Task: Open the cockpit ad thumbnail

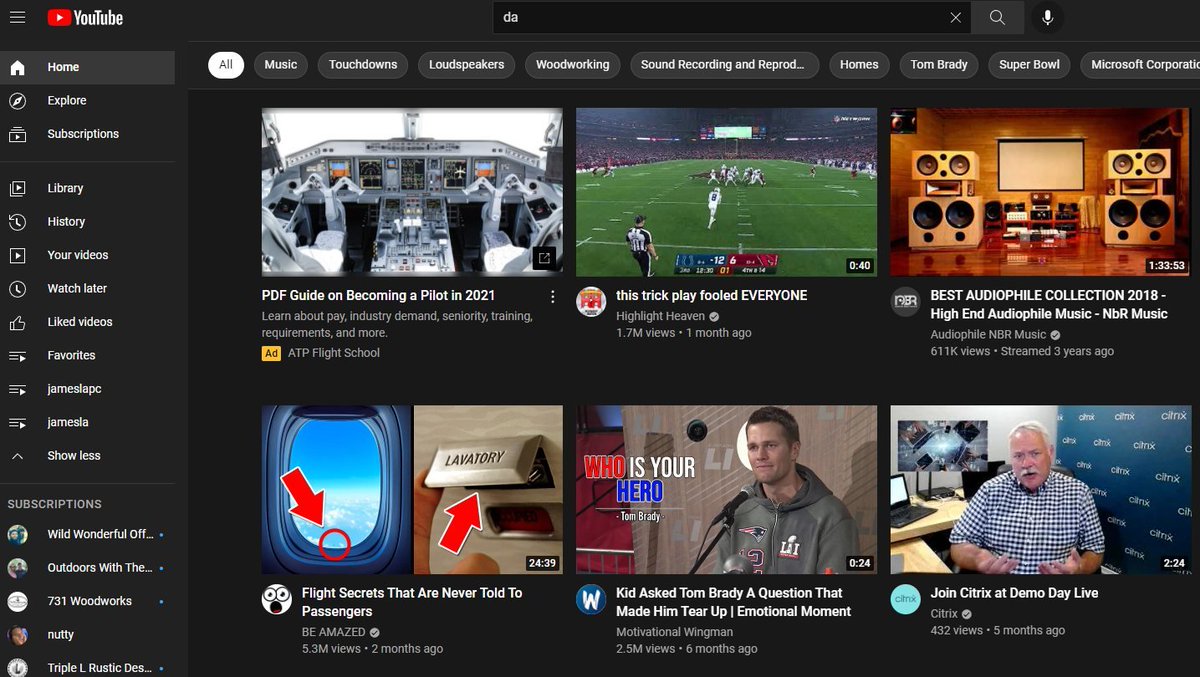Action: click(412, 192)
